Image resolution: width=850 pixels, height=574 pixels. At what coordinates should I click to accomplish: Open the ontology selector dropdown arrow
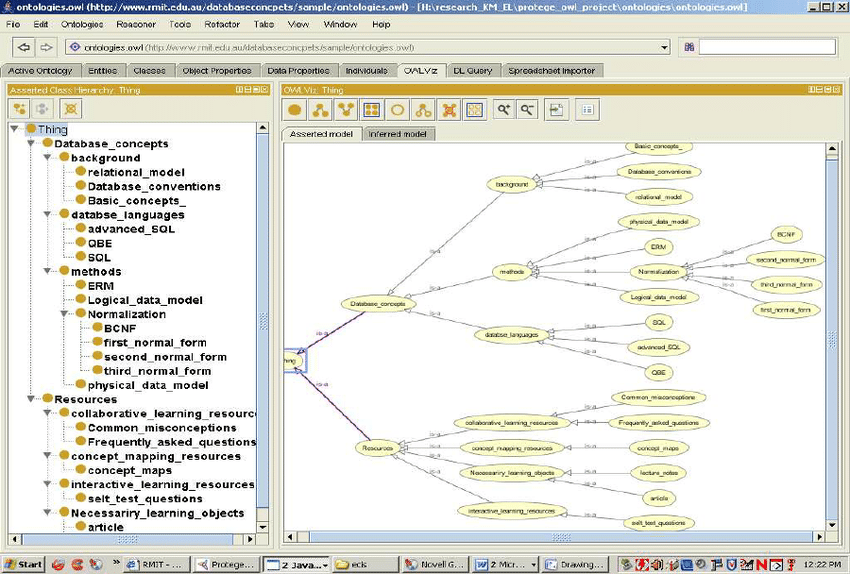(x=664, y=48)
